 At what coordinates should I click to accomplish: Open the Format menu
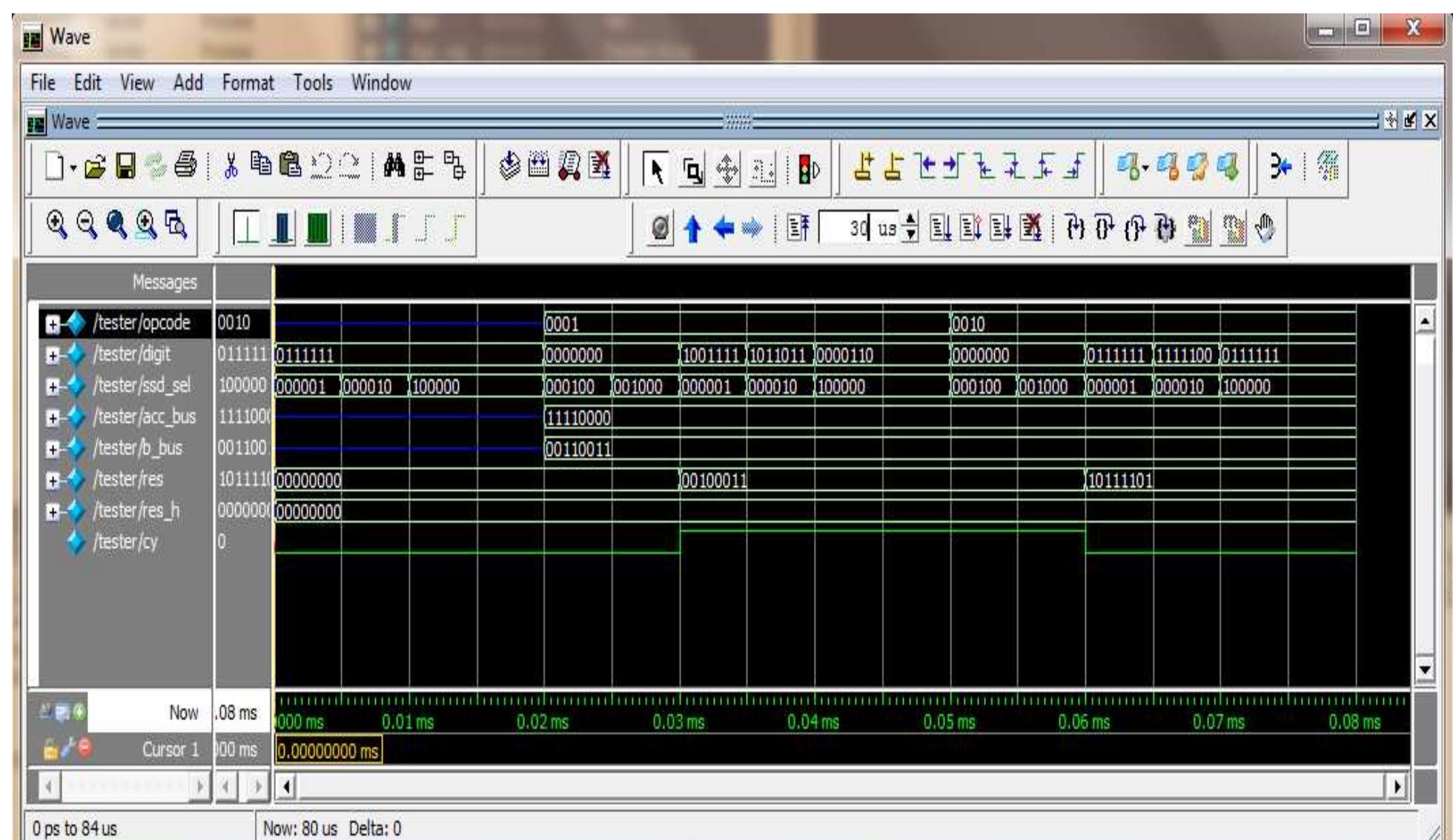[248, 83]
